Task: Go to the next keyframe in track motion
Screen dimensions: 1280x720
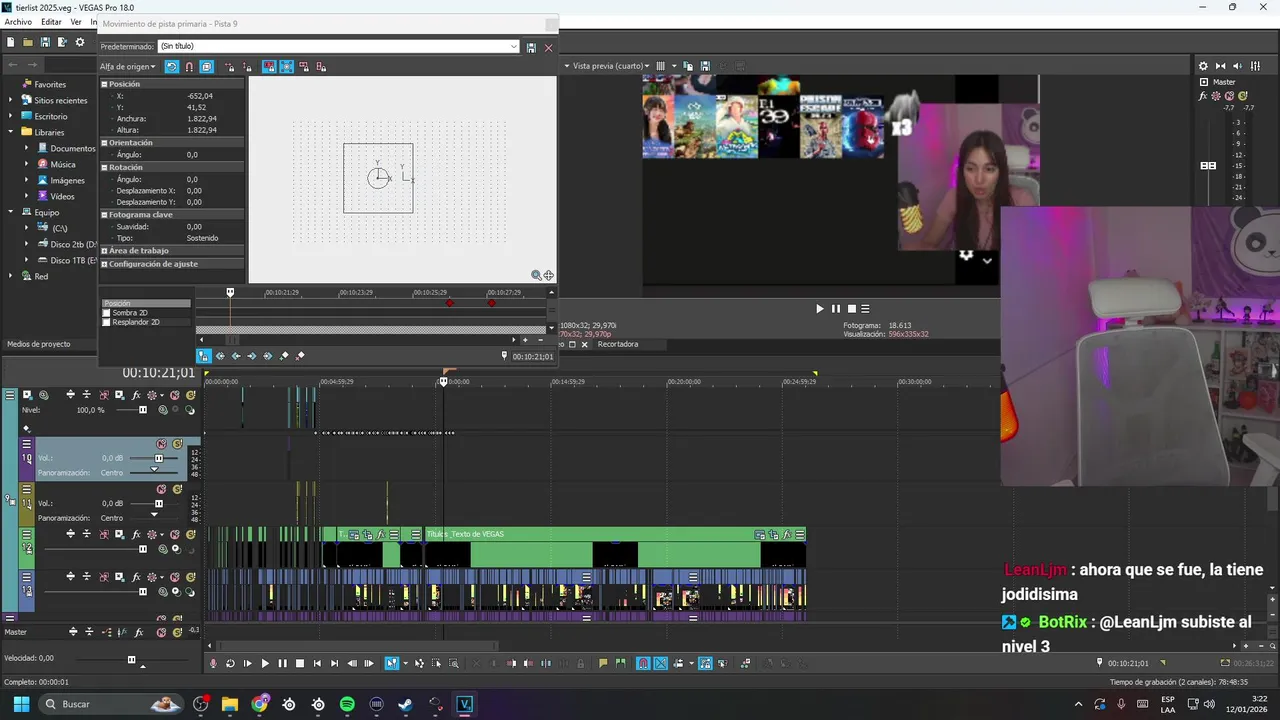Action: [x=251, y=356]
